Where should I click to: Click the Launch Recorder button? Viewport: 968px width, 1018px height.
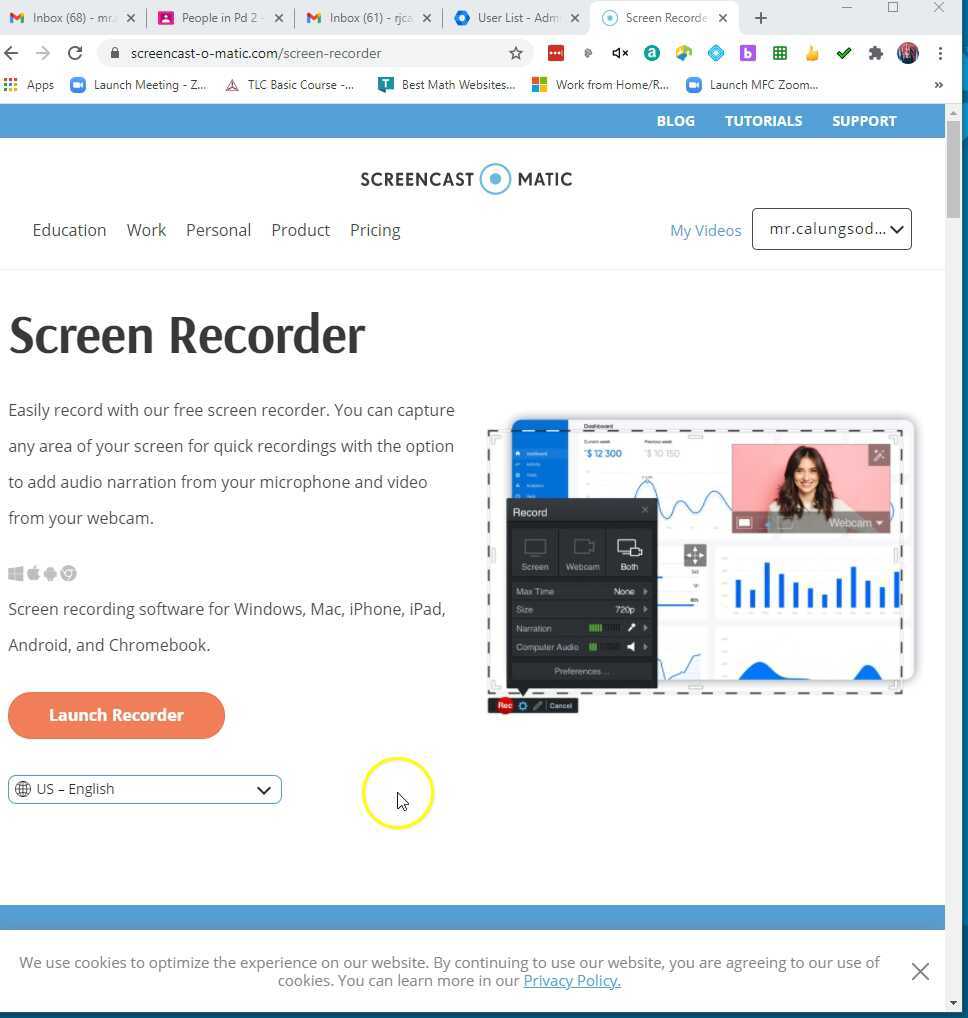pyautogui.click(x=116, y=715)
